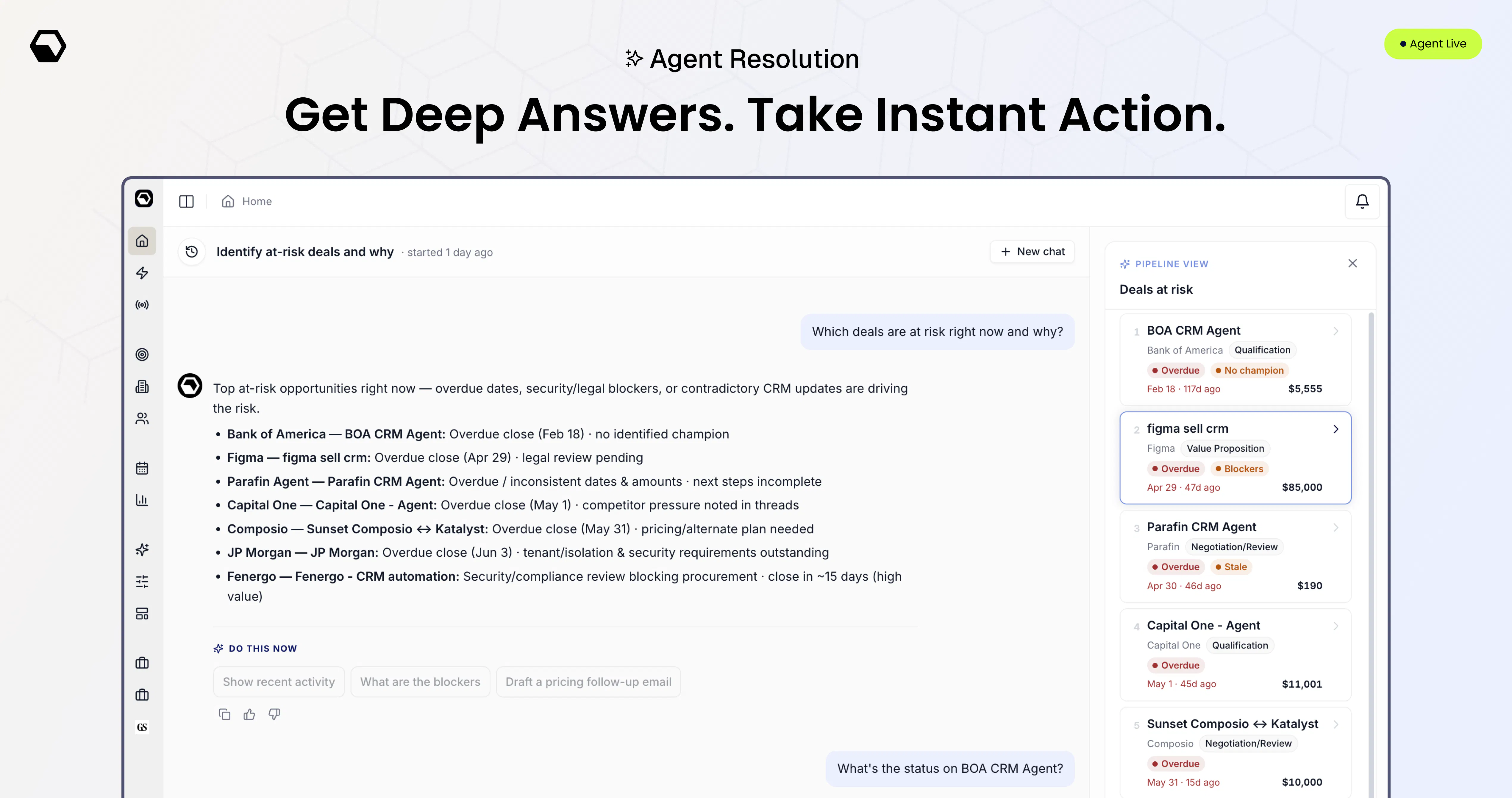Screen dimensions: 1512x798
Task: Click Qualification badge on Bank of America card
Action: (x=1262, y=350)
